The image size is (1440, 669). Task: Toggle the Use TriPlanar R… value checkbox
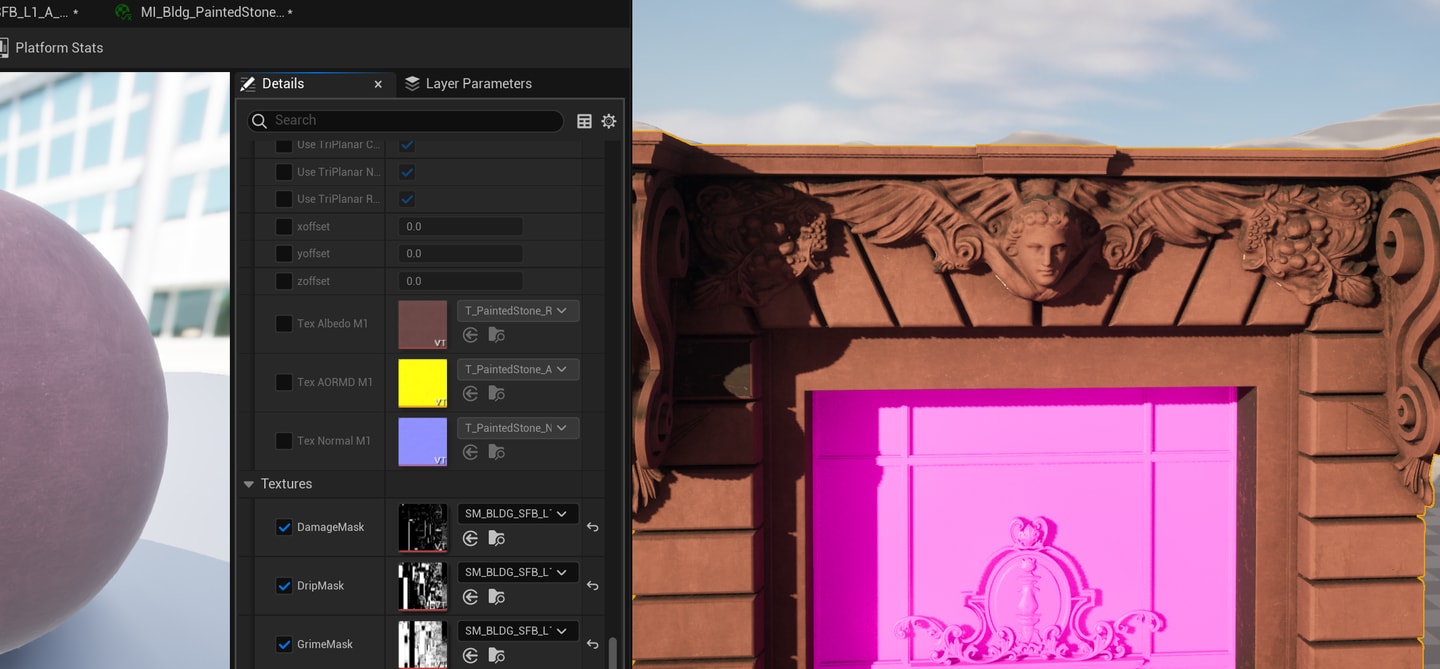[x=407, y=199]
